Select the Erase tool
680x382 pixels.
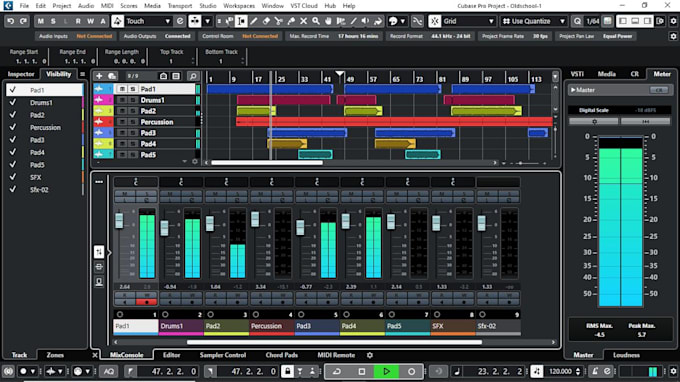pos(266,21)
